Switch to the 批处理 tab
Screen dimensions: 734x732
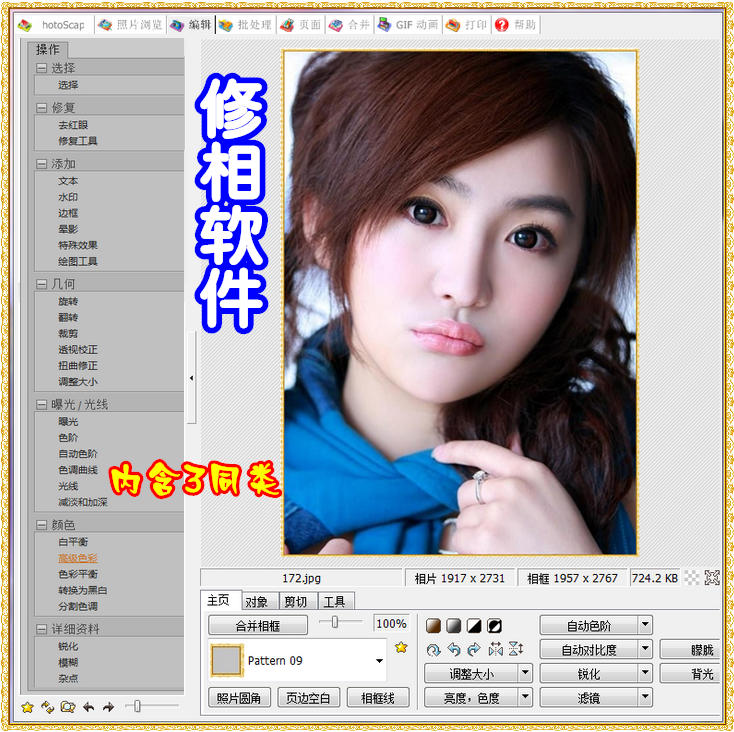tap(245, 25)
